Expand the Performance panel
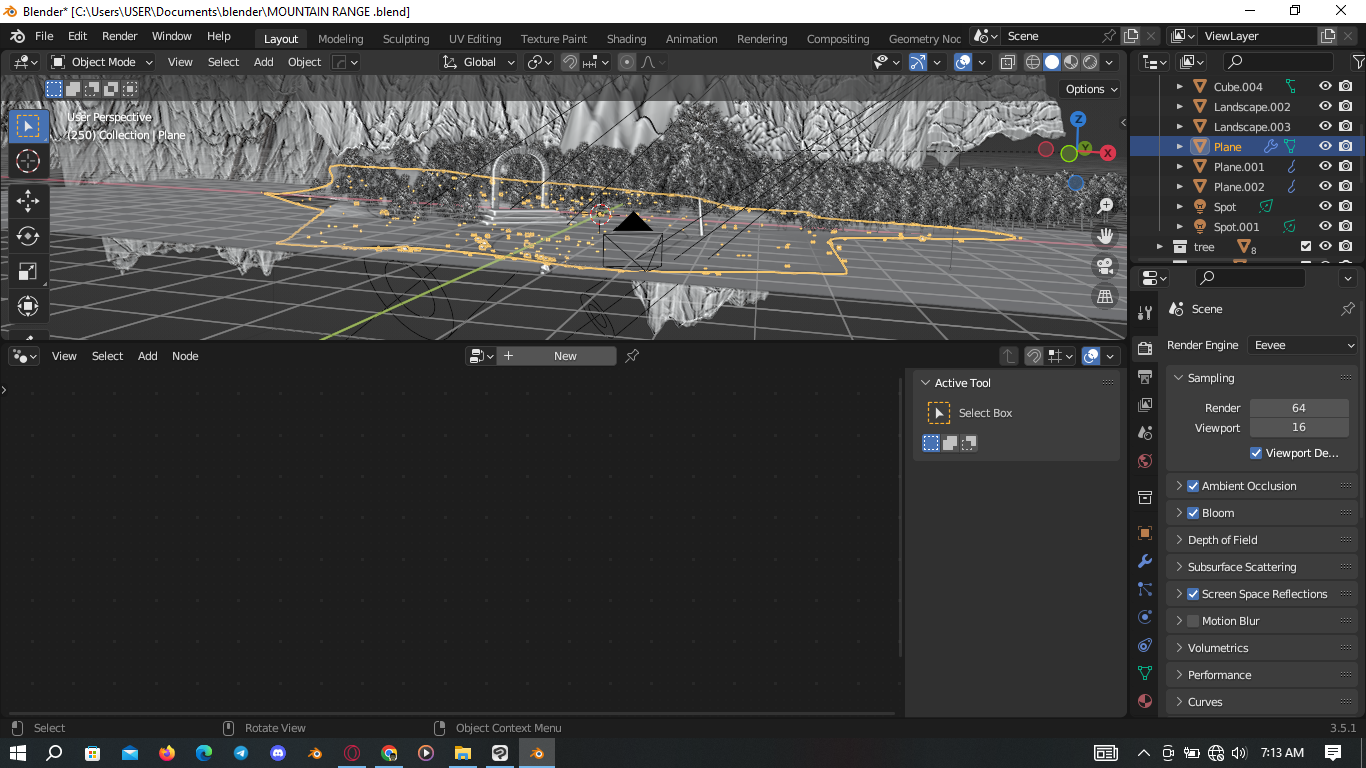 [x=1262, y=675]
